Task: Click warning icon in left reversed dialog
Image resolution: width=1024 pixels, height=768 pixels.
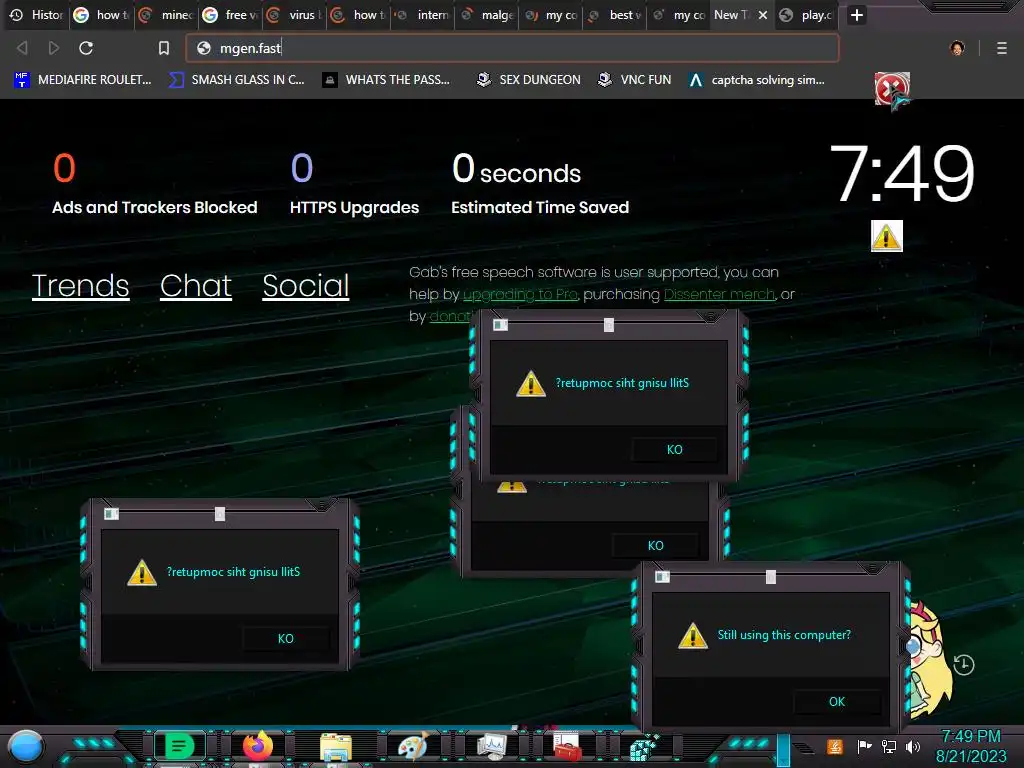Action: pyautogui.click(x=142, y=573)
